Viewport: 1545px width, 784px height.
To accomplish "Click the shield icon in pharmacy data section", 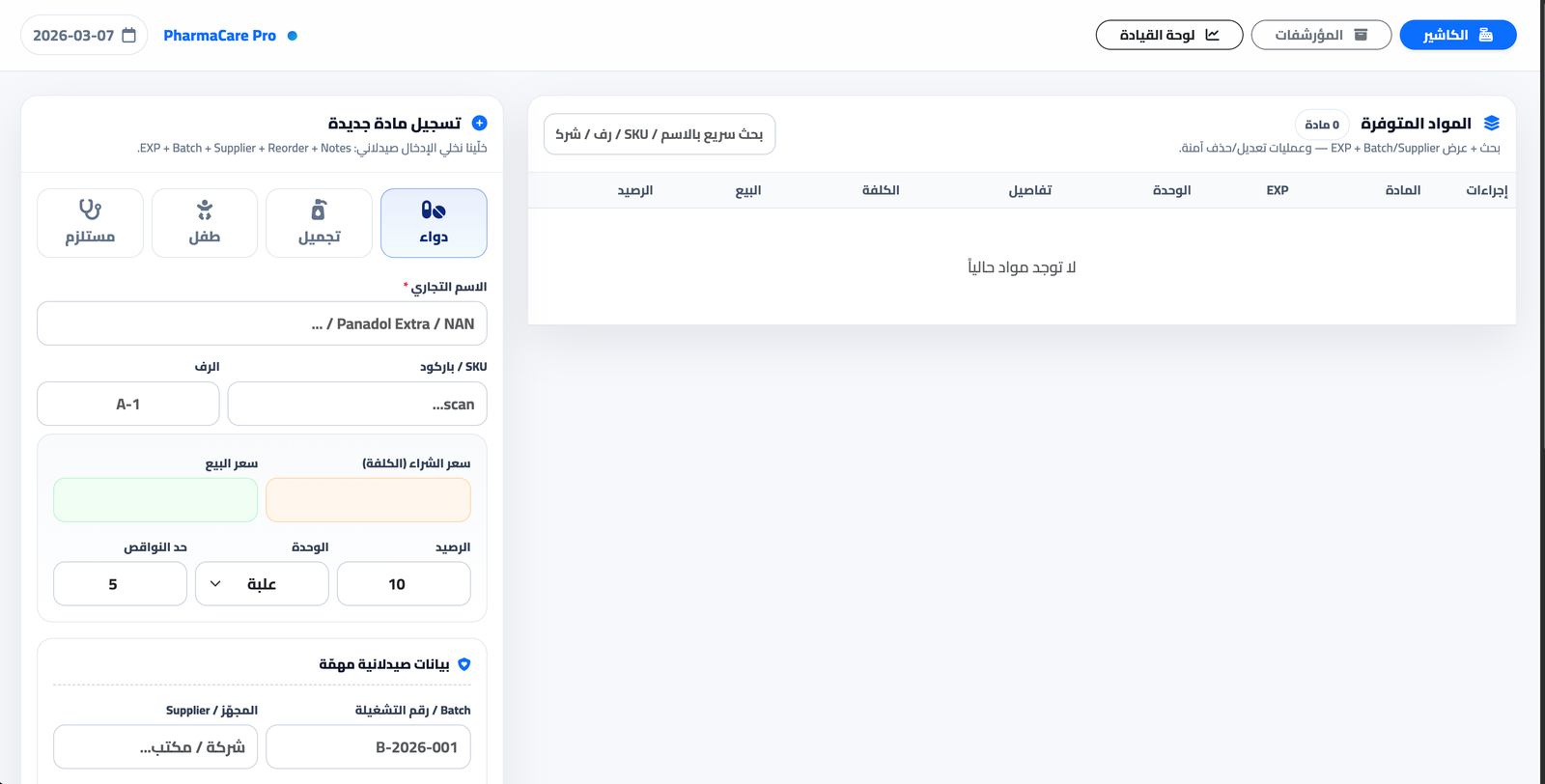I will pyautogui.click(x=464, y=664).
